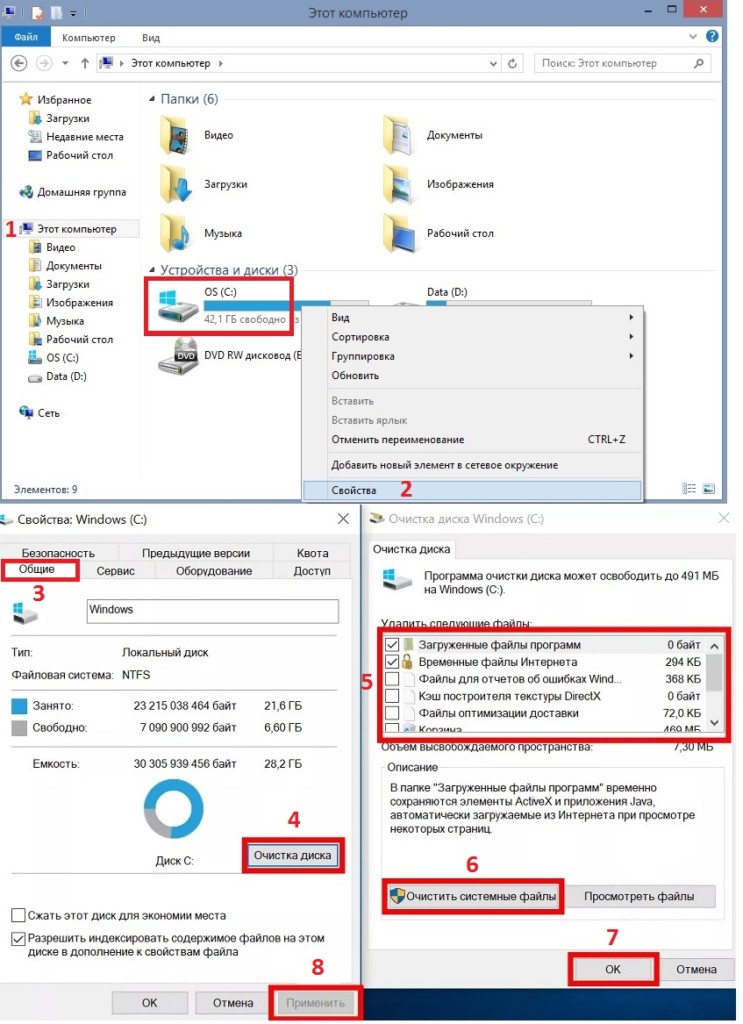Viewport: 743px width, 1024px height.
Task: Open the Видео folder icon in Папки
Action: [x=174, y=135]
